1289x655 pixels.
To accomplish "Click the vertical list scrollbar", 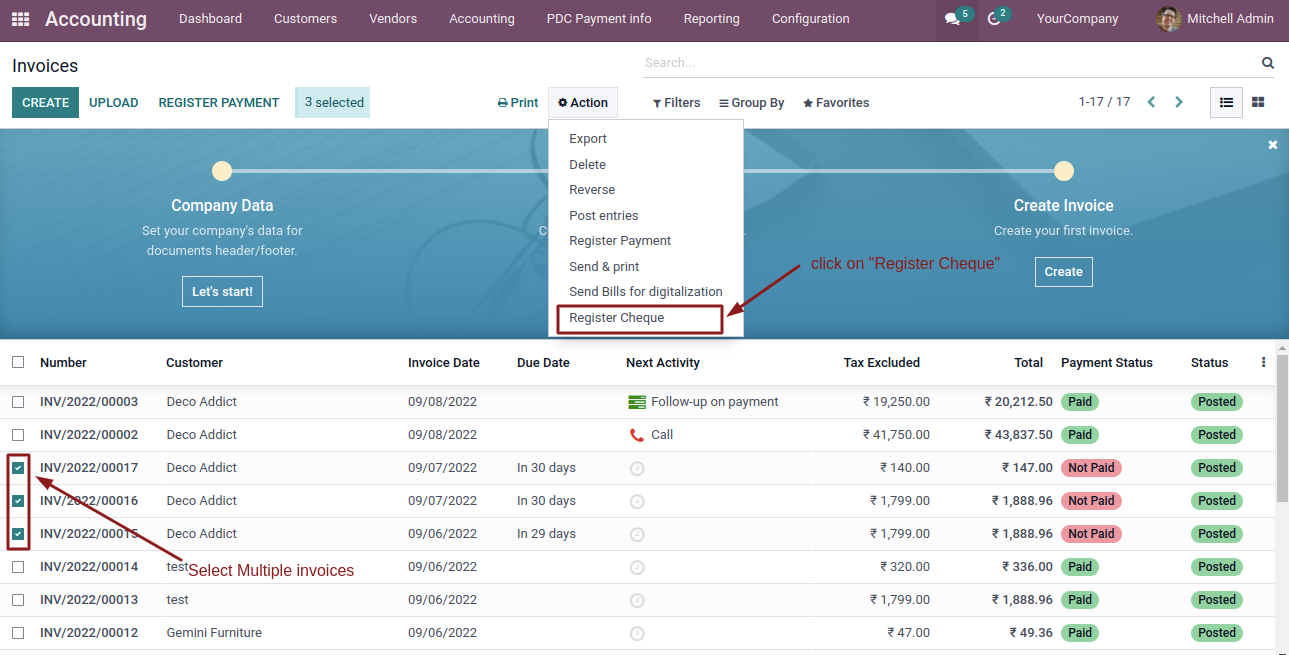I will 1282,428.
